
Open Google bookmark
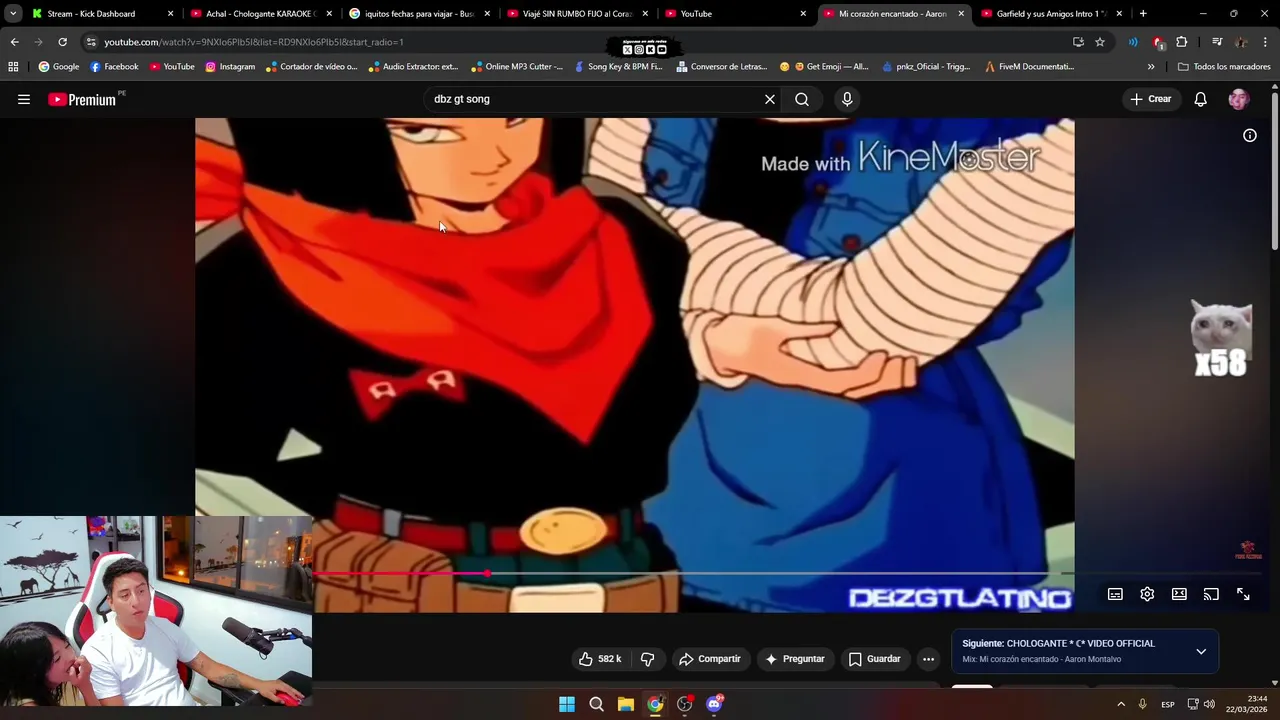[x=59, y=67]
